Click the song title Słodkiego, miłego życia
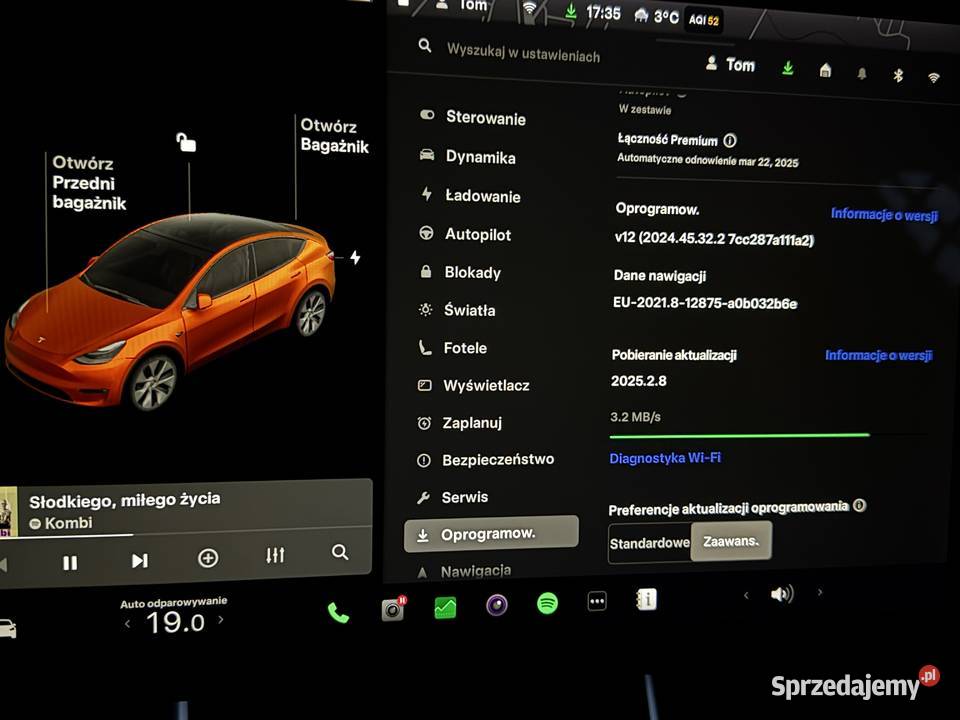The image size is (960, 720). tap(125, 500)
